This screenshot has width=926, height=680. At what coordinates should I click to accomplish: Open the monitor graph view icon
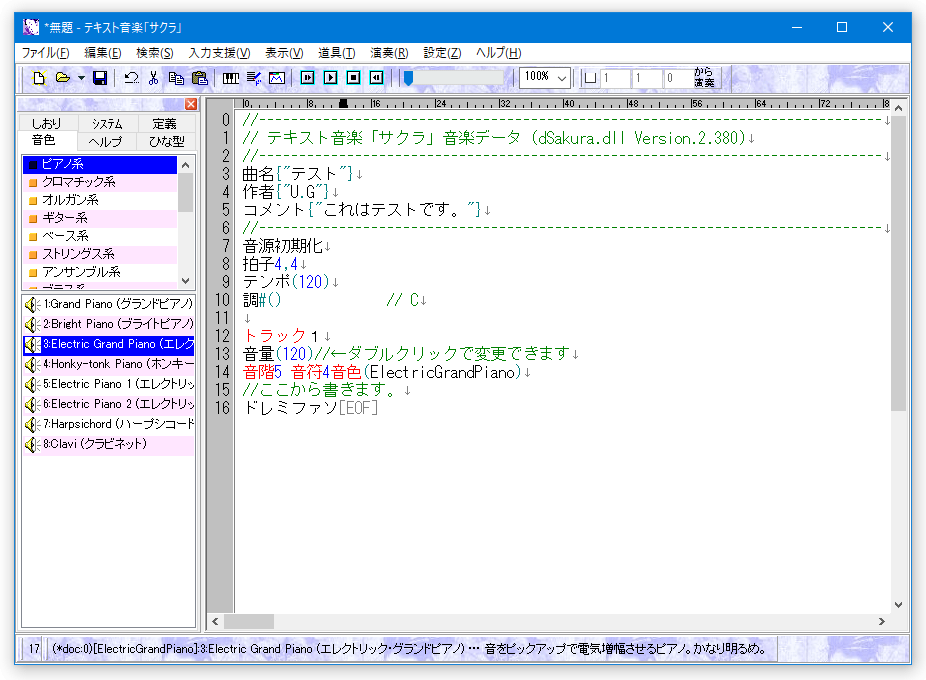(277, 78)
